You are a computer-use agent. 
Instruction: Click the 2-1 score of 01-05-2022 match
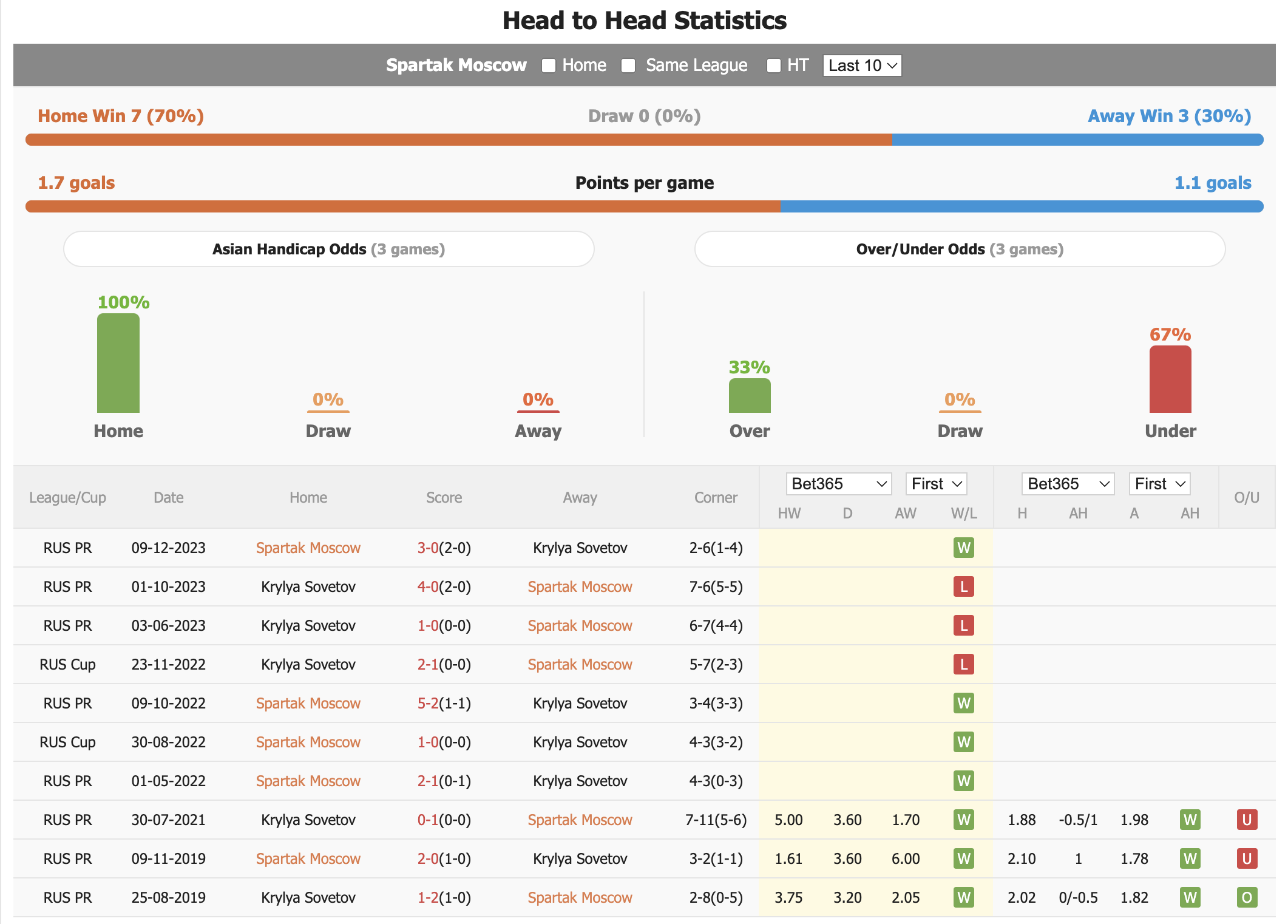point(427,781)
